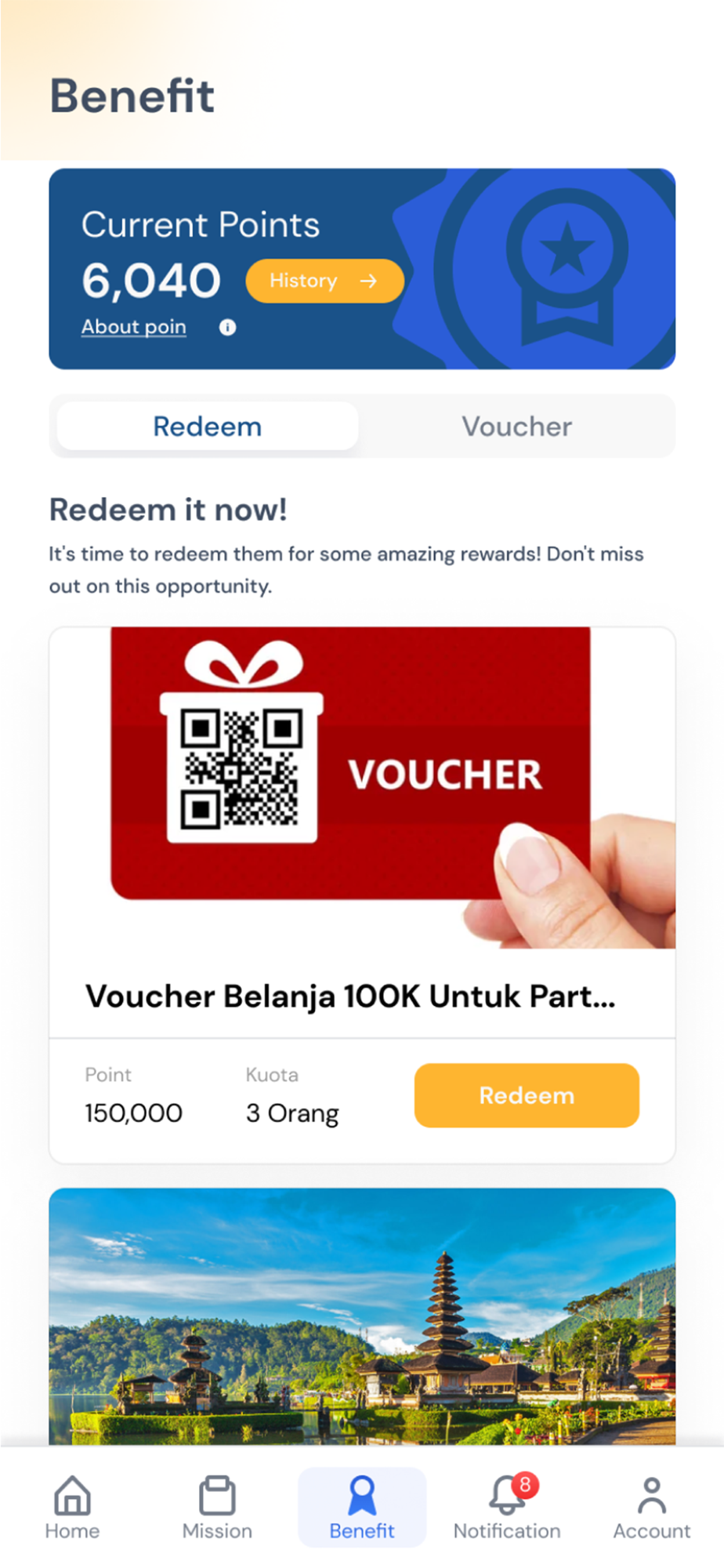Tap the medal badge graphic on points card

pyautogui.click(x=567, y=267)
